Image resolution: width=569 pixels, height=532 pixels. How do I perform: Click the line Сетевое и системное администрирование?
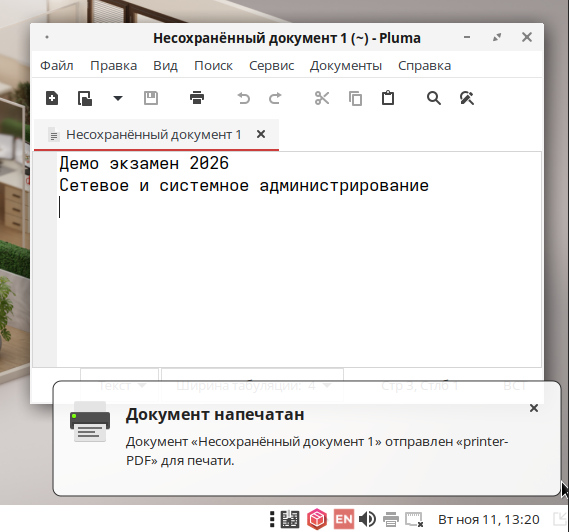[x=244, y=185]
